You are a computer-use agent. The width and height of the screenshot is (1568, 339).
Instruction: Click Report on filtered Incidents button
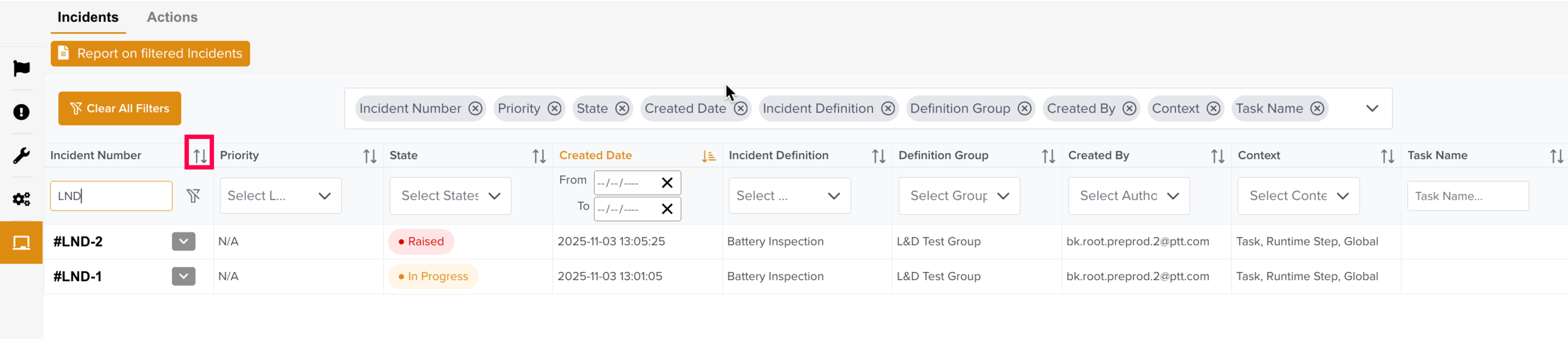click(151, 54)
